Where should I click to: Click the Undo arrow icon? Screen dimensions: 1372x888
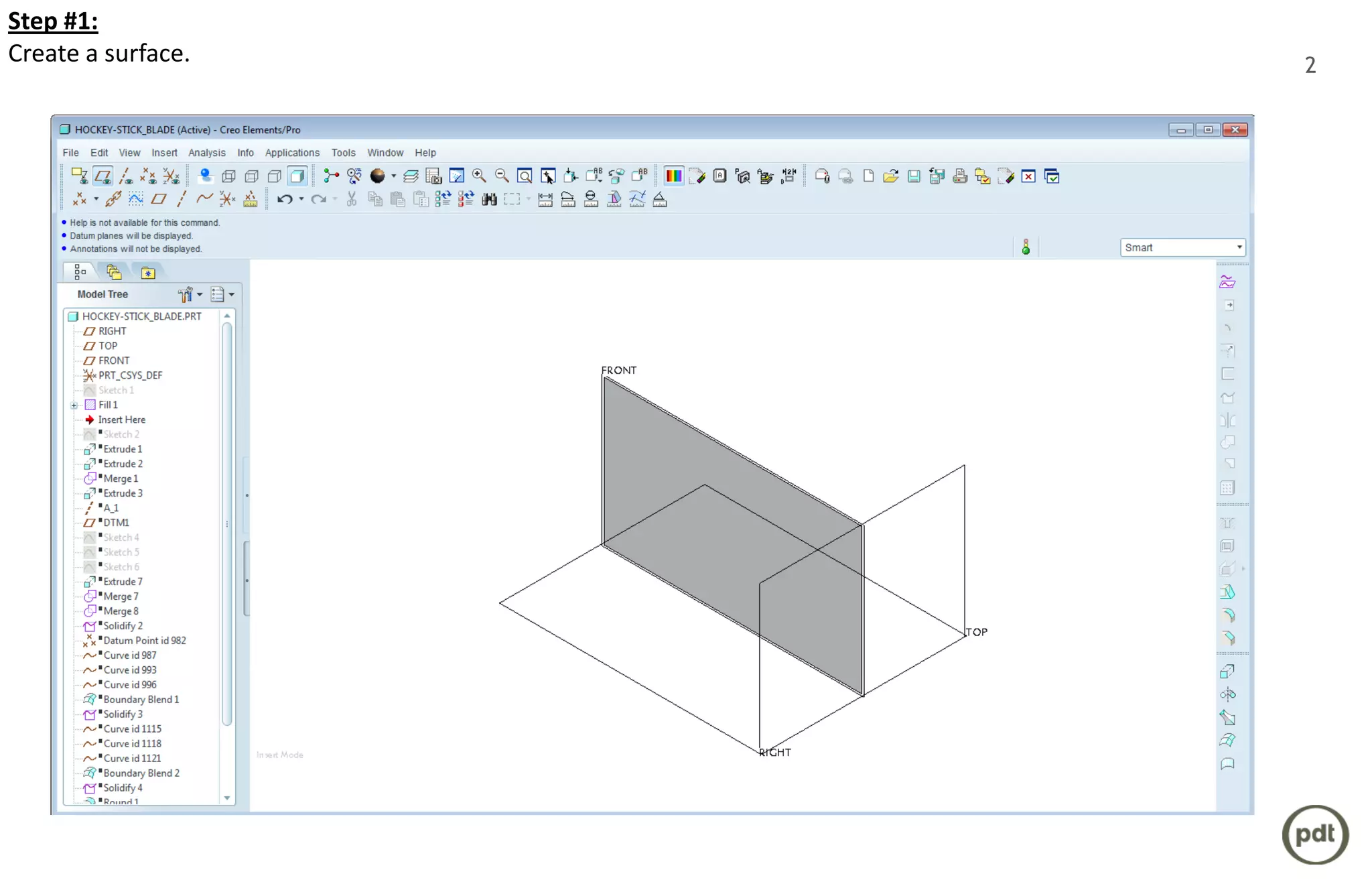tap(285, 199)
